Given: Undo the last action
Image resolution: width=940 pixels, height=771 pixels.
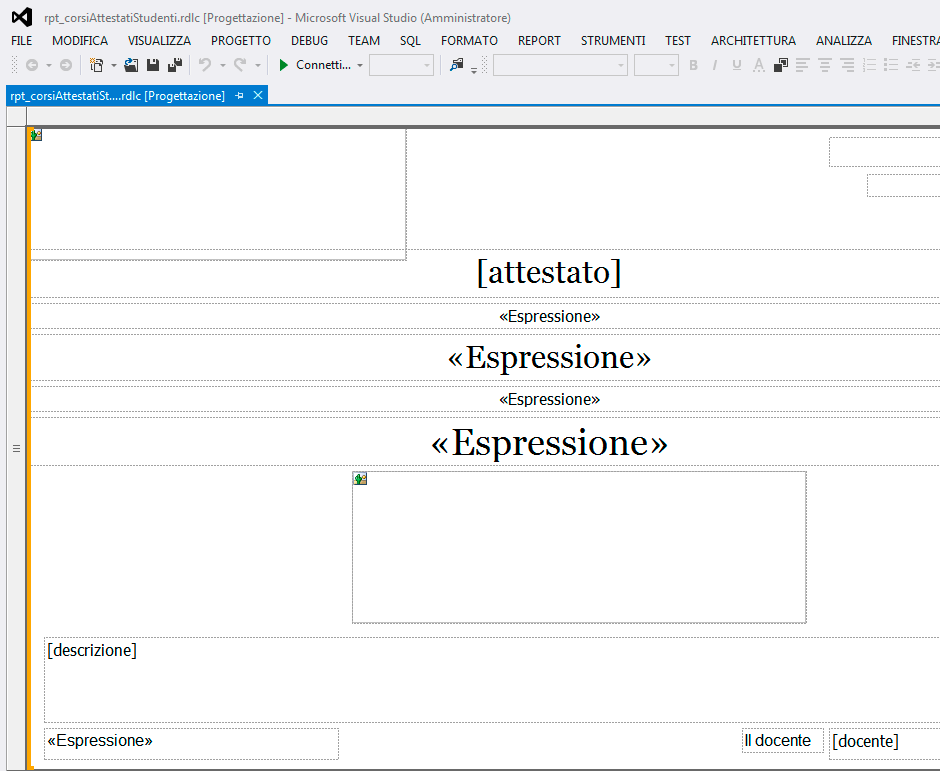Looking at the screenshot, I should click(x=205, y=65).
